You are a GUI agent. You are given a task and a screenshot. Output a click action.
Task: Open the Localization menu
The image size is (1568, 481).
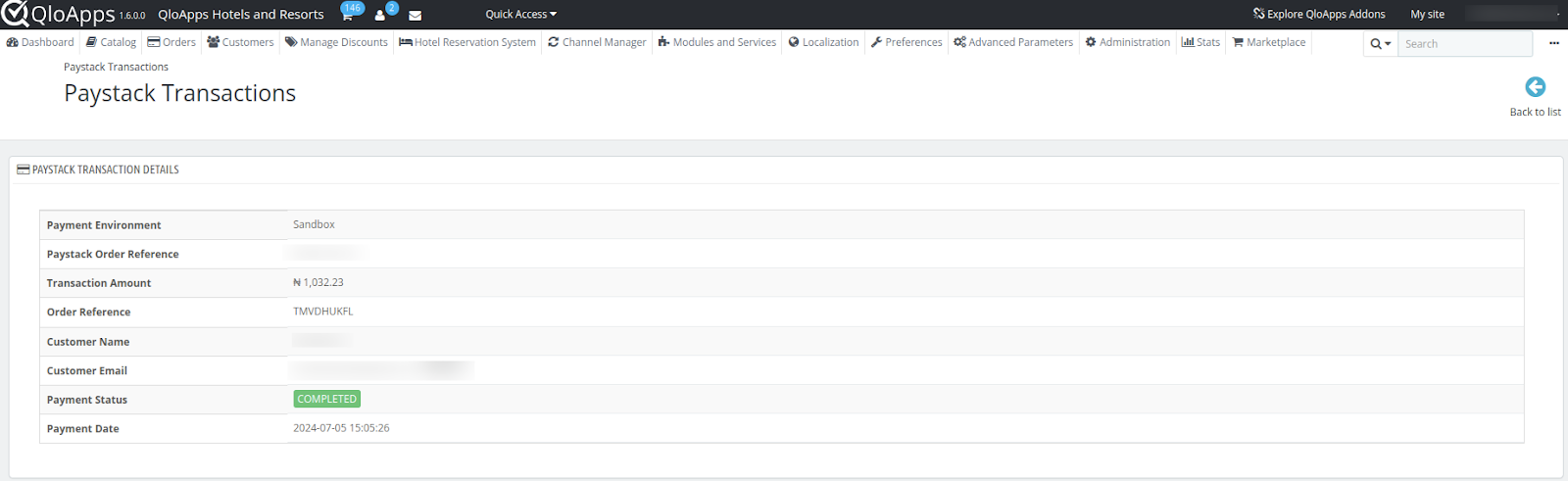[823, 42]
